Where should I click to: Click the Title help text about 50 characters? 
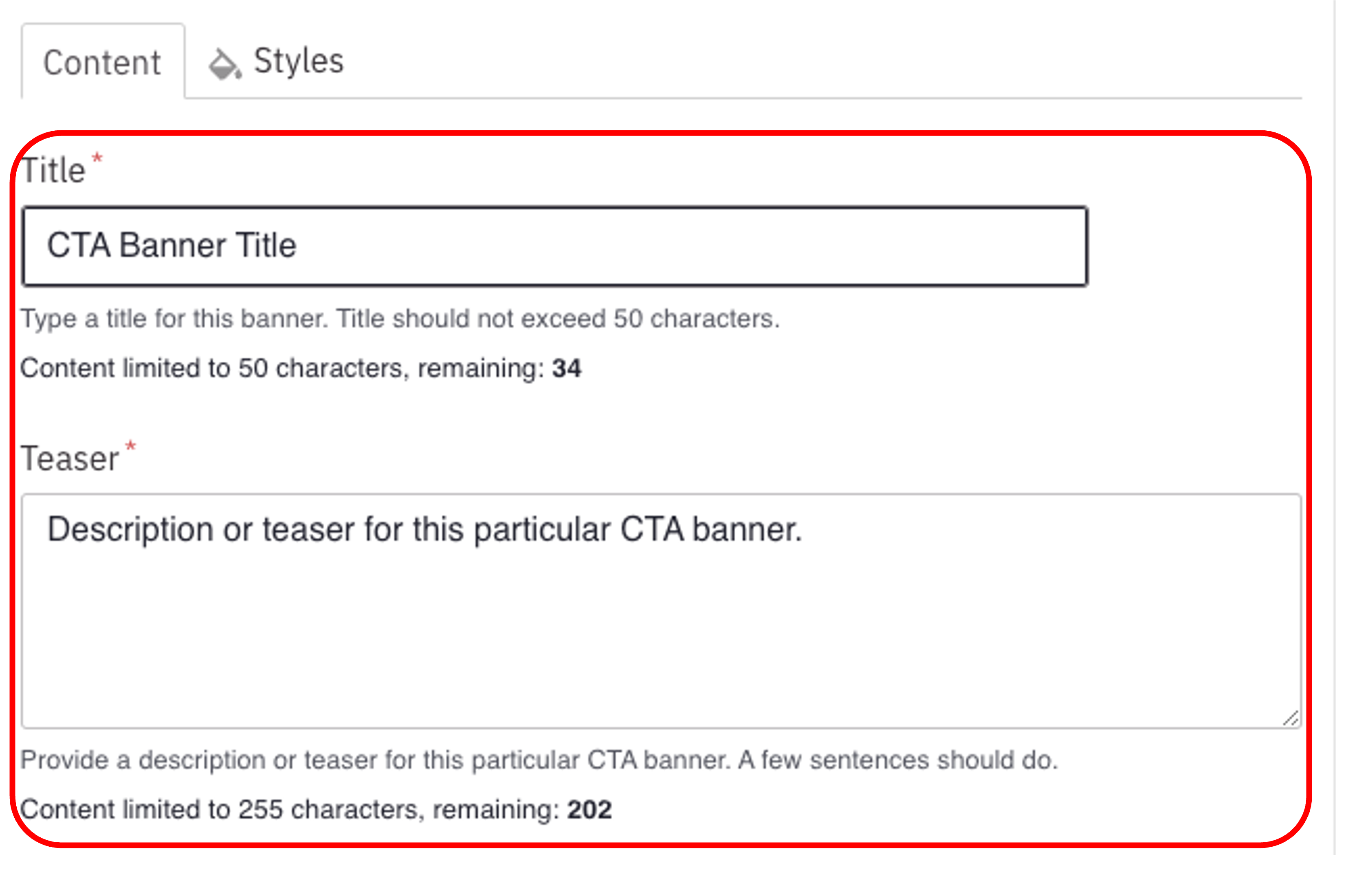[400, 319]
